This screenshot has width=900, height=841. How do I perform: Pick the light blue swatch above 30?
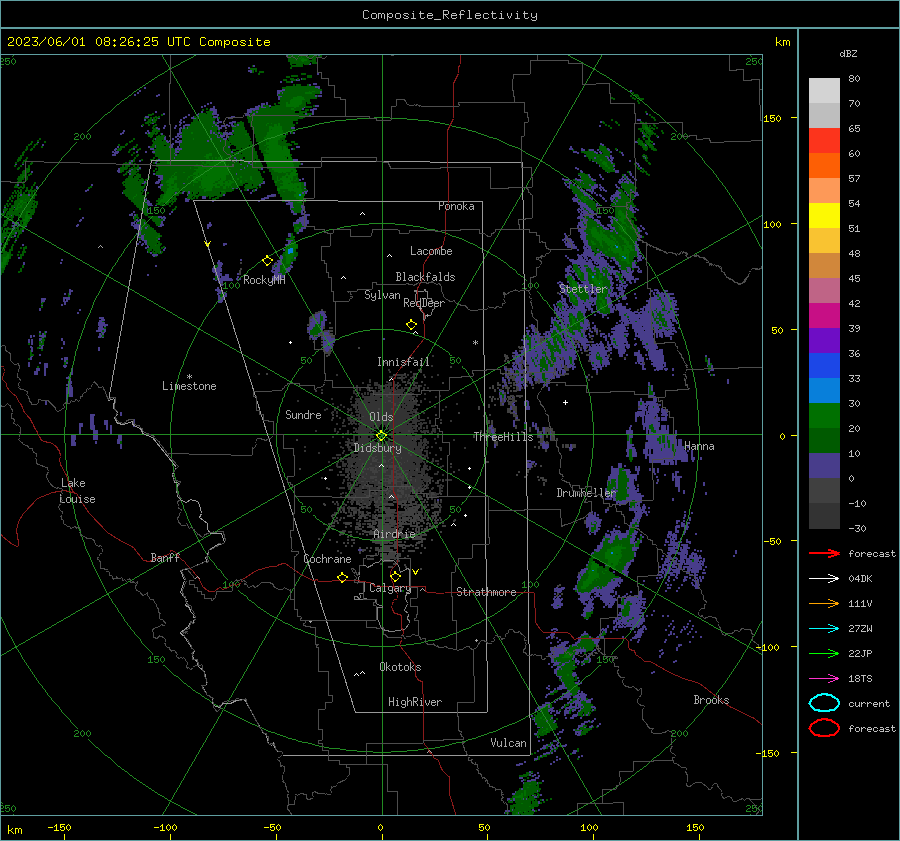pyautogui.click(x=824, y=390)
